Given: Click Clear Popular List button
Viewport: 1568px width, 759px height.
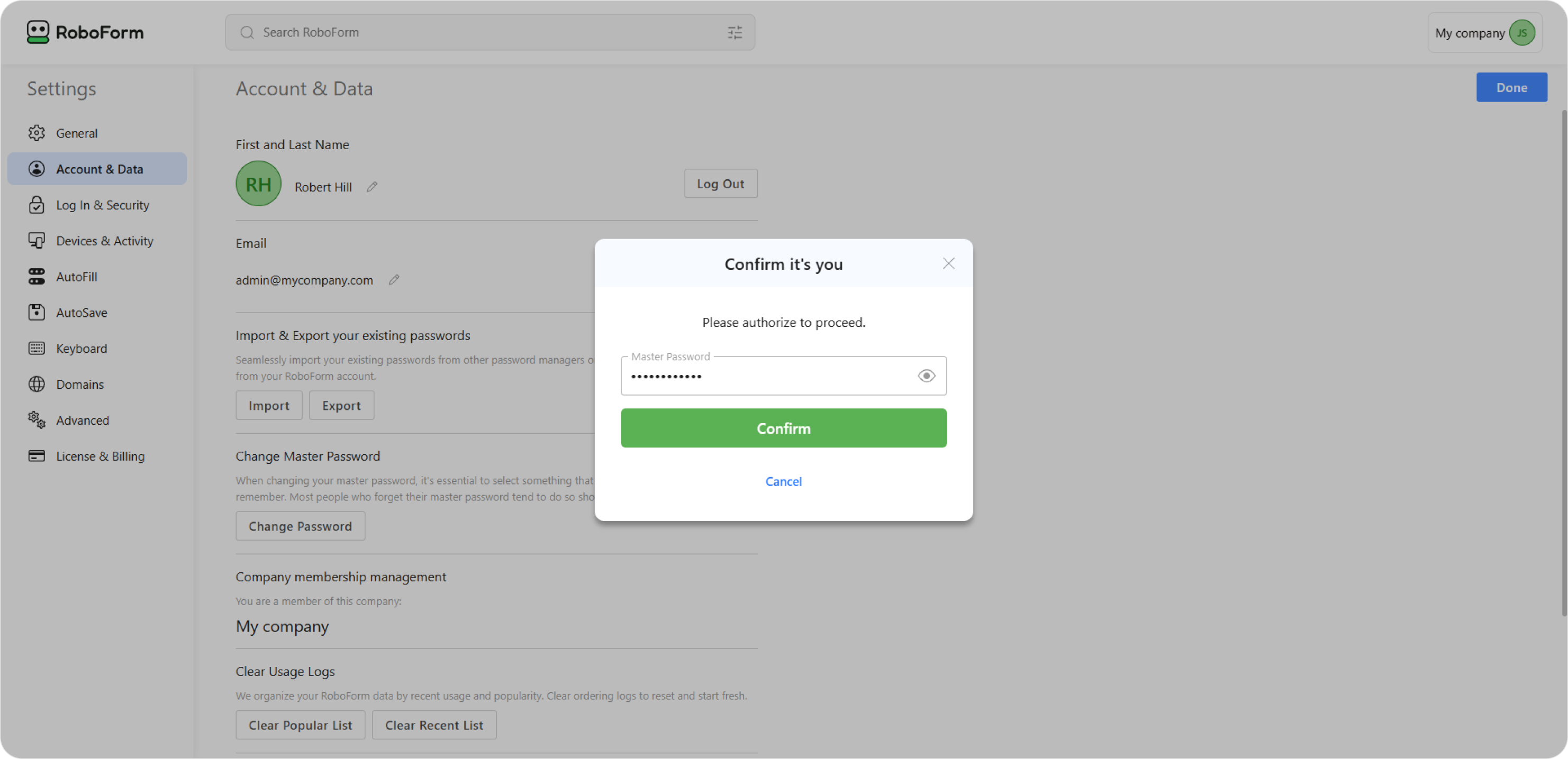Looking at the screenshot, I should (300, 725).
